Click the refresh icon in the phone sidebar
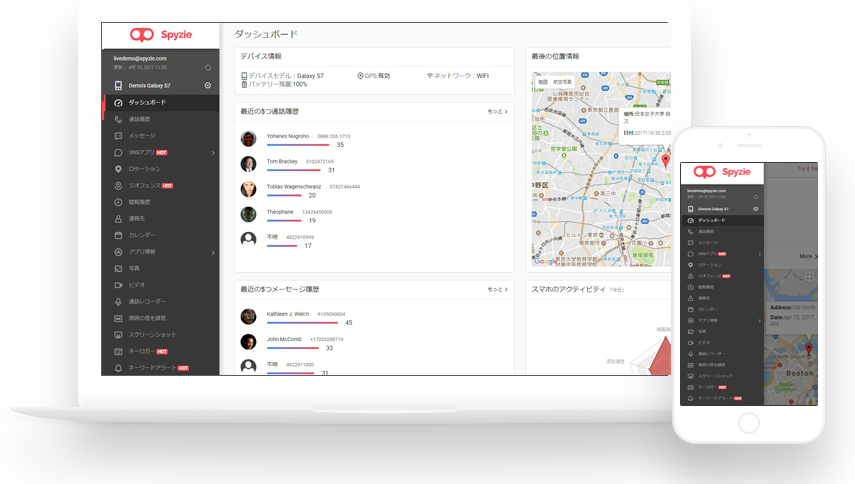Image resolution: width=855 pixels, height=484 pixels. (756, 197)
